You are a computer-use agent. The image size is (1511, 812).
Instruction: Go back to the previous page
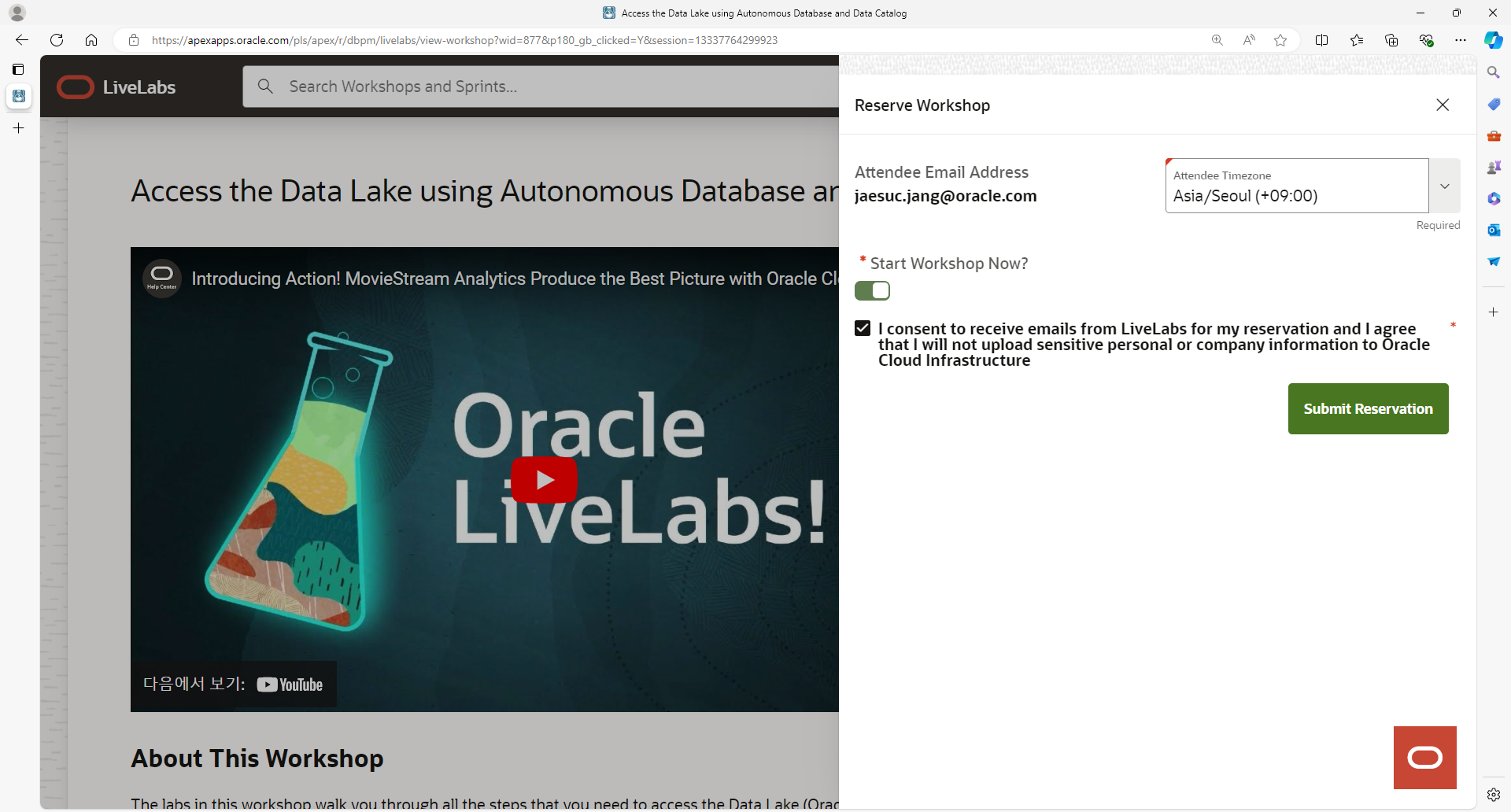tap(22, 40)
